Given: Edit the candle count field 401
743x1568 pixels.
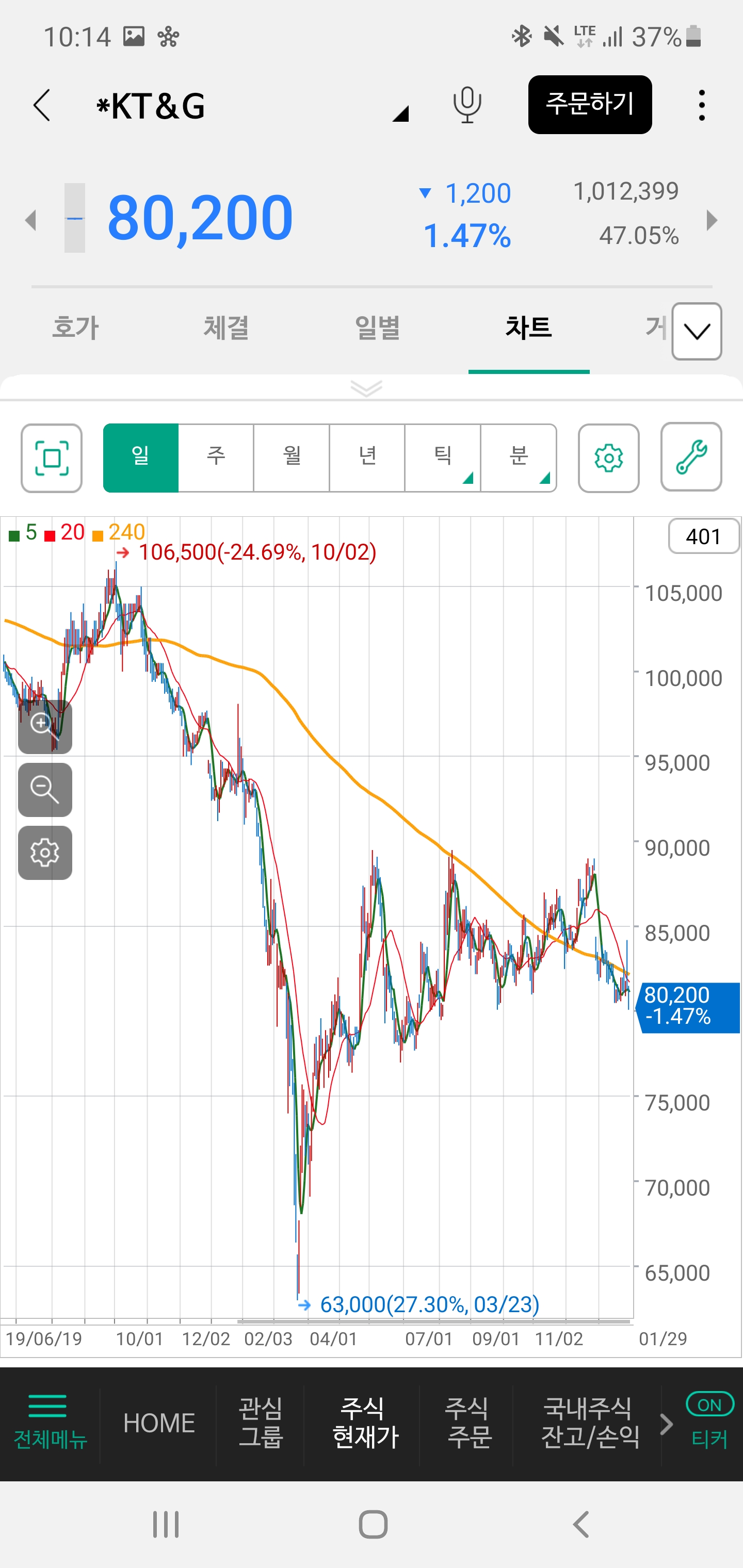Looking at the screenshot, I should [x=704, y=536].
